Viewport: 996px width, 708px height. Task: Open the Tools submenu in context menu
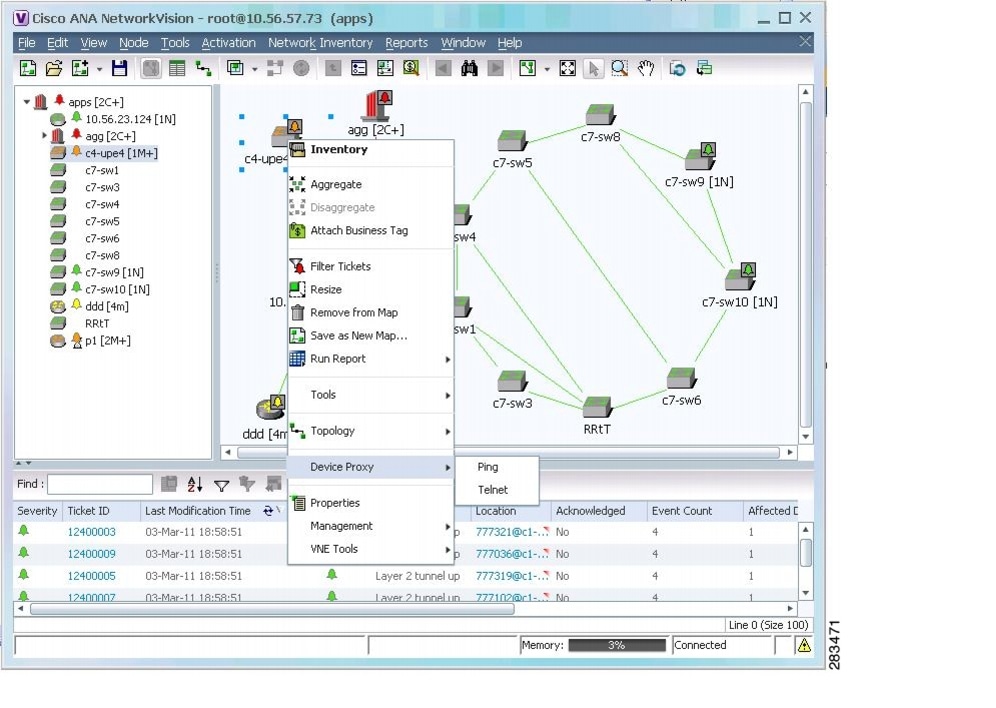323,395
